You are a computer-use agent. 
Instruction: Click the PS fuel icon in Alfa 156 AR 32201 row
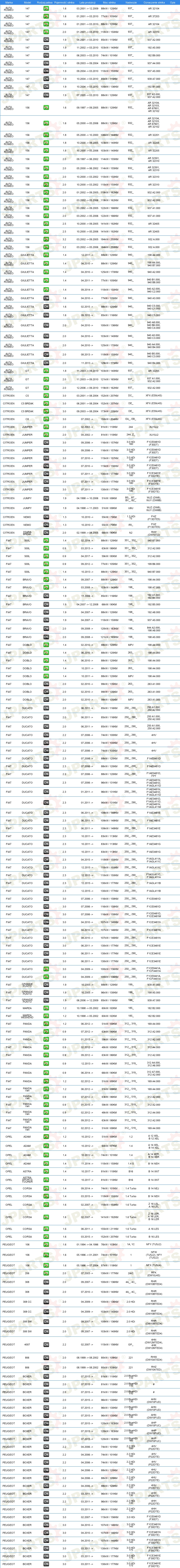pyautogui.click(x=46, y=135)
